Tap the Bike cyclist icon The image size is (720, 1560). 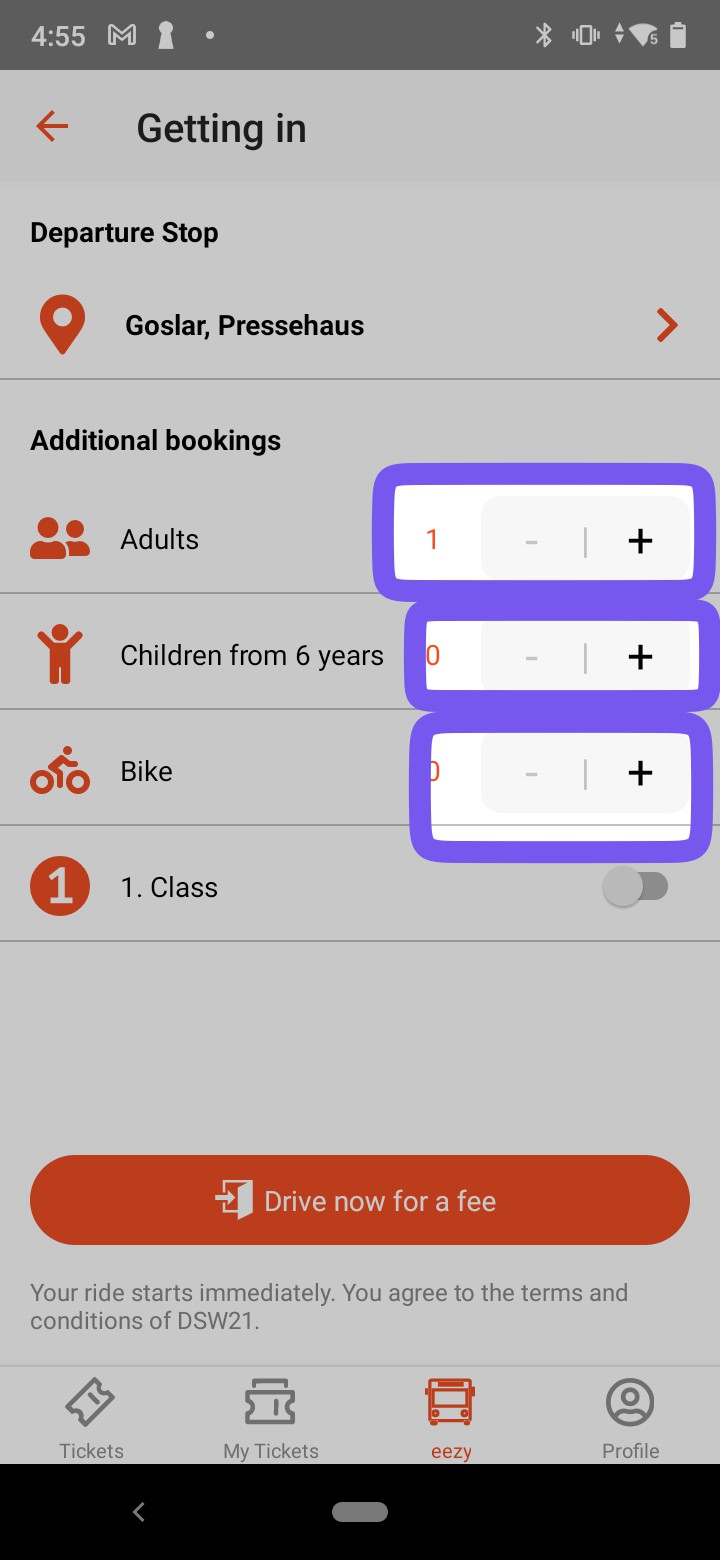tap(60, 771)
